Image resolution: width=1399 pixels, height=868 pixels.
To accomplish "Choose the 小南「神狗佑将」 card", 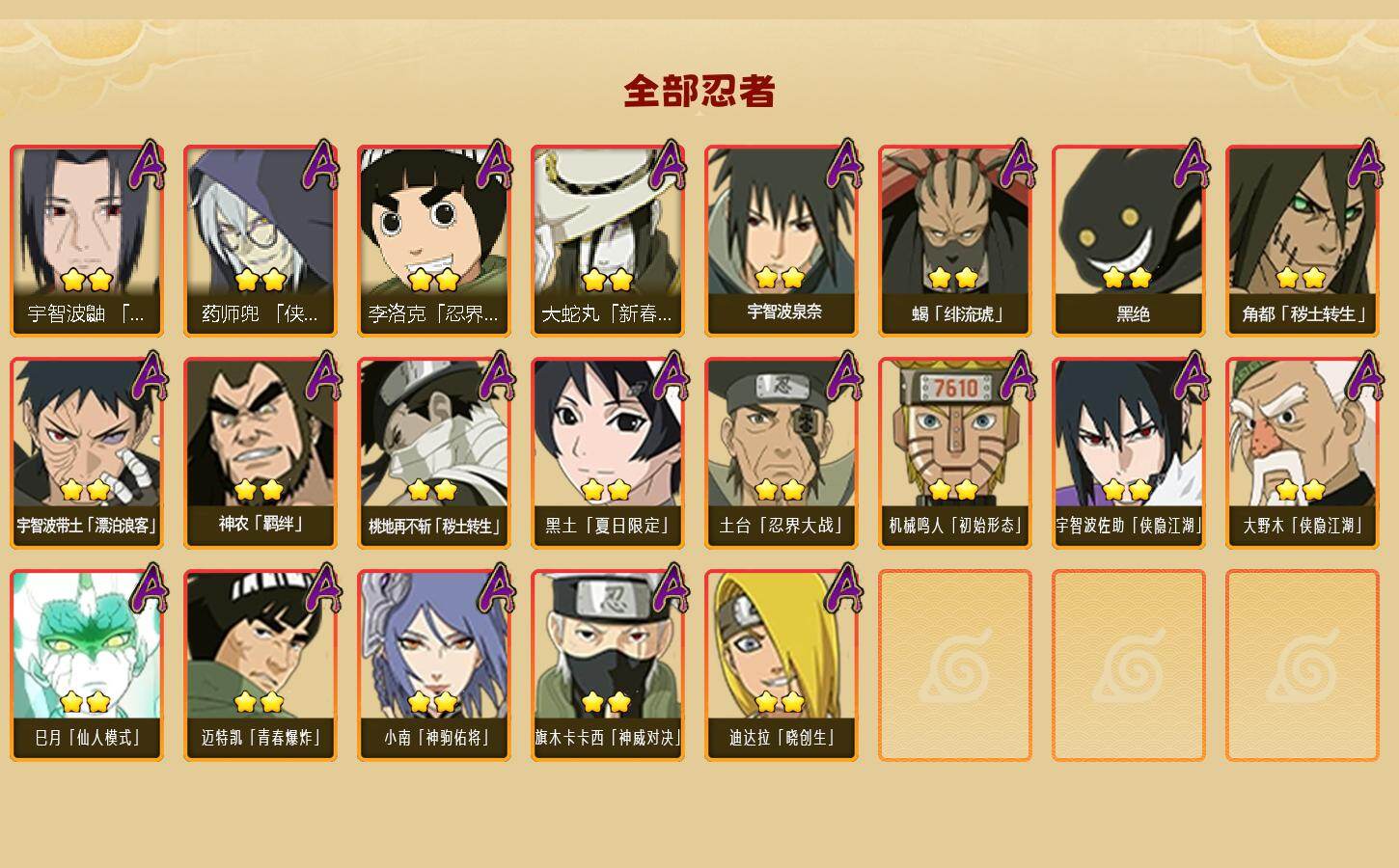I will (x=434, y=665).
